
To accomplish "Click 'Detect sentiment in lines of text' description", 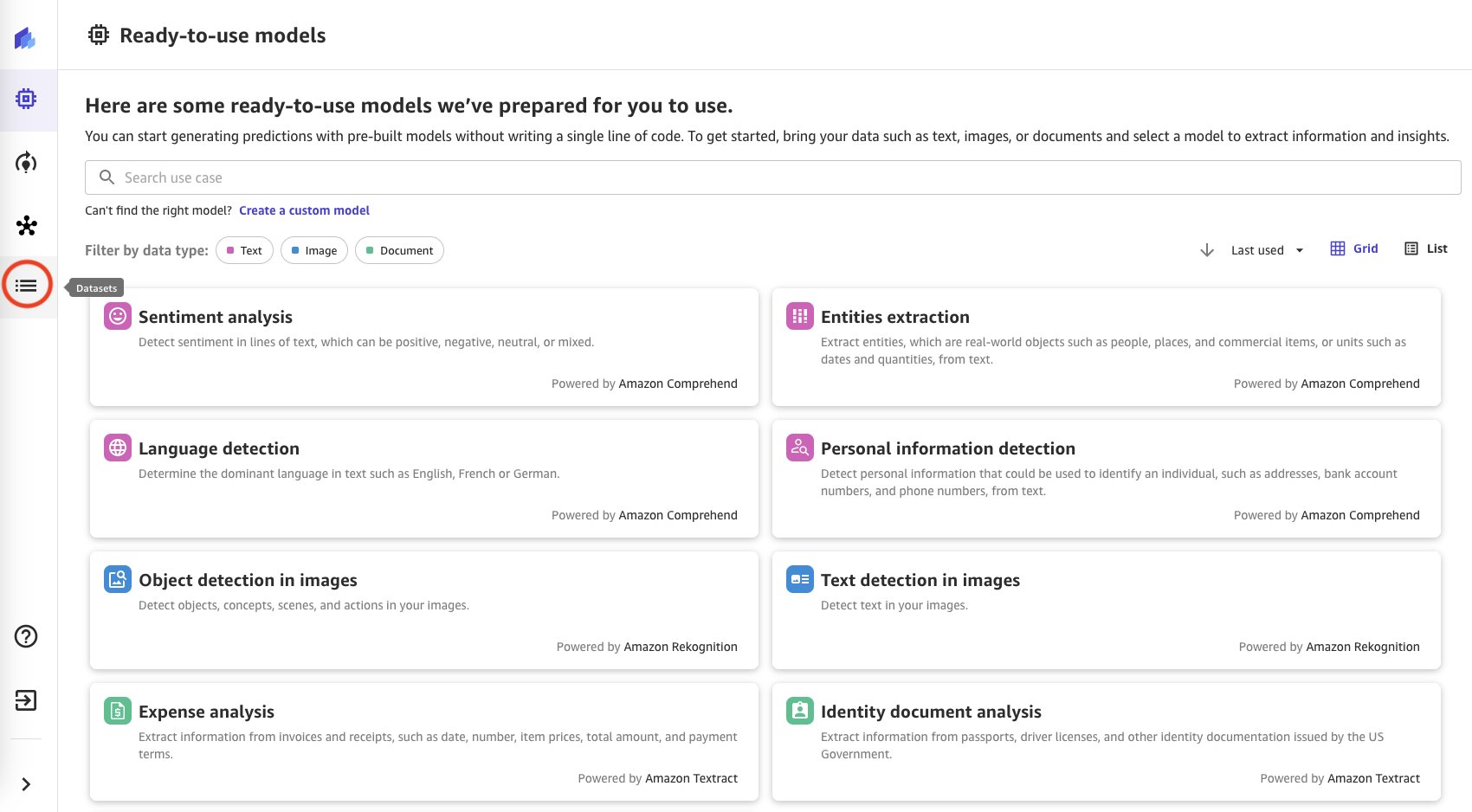I will 366,342.
